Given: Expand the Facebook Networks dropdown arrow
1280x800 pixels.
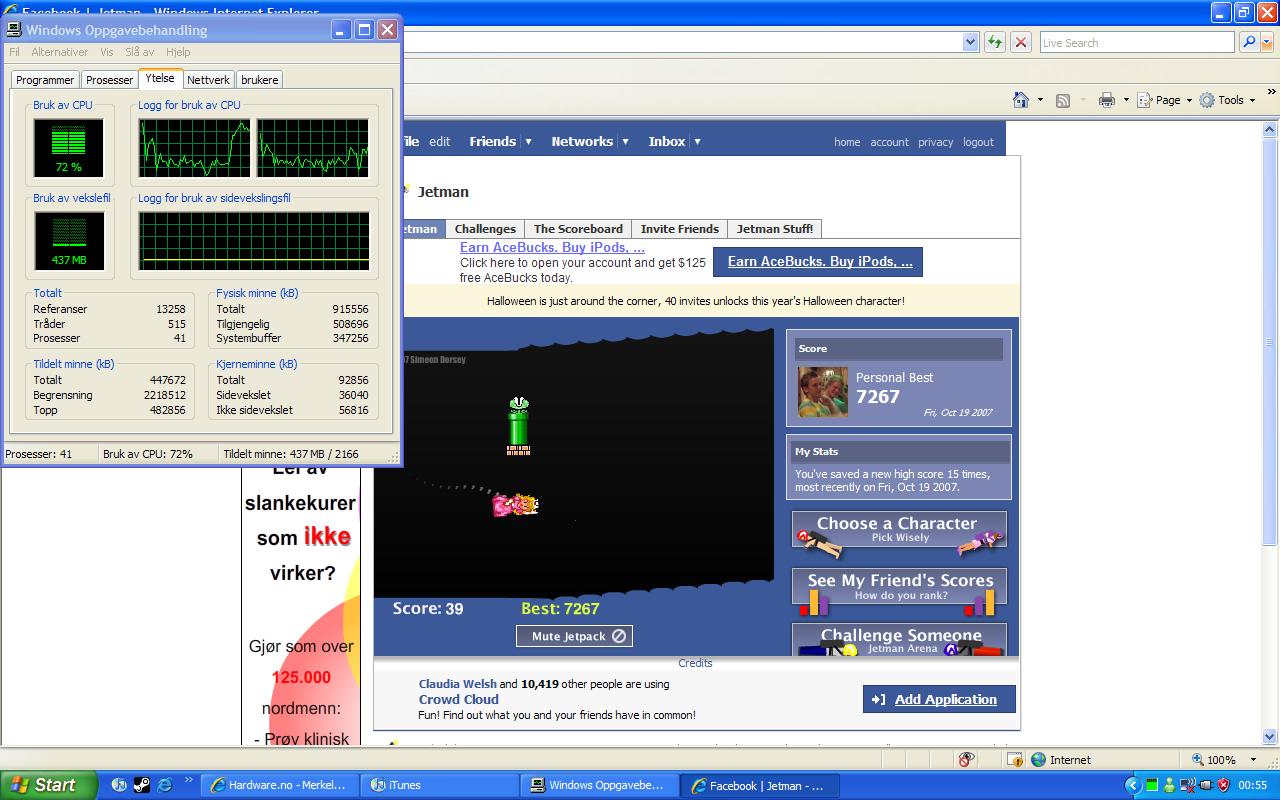Looking at the screenshot, I should [625, 142].
